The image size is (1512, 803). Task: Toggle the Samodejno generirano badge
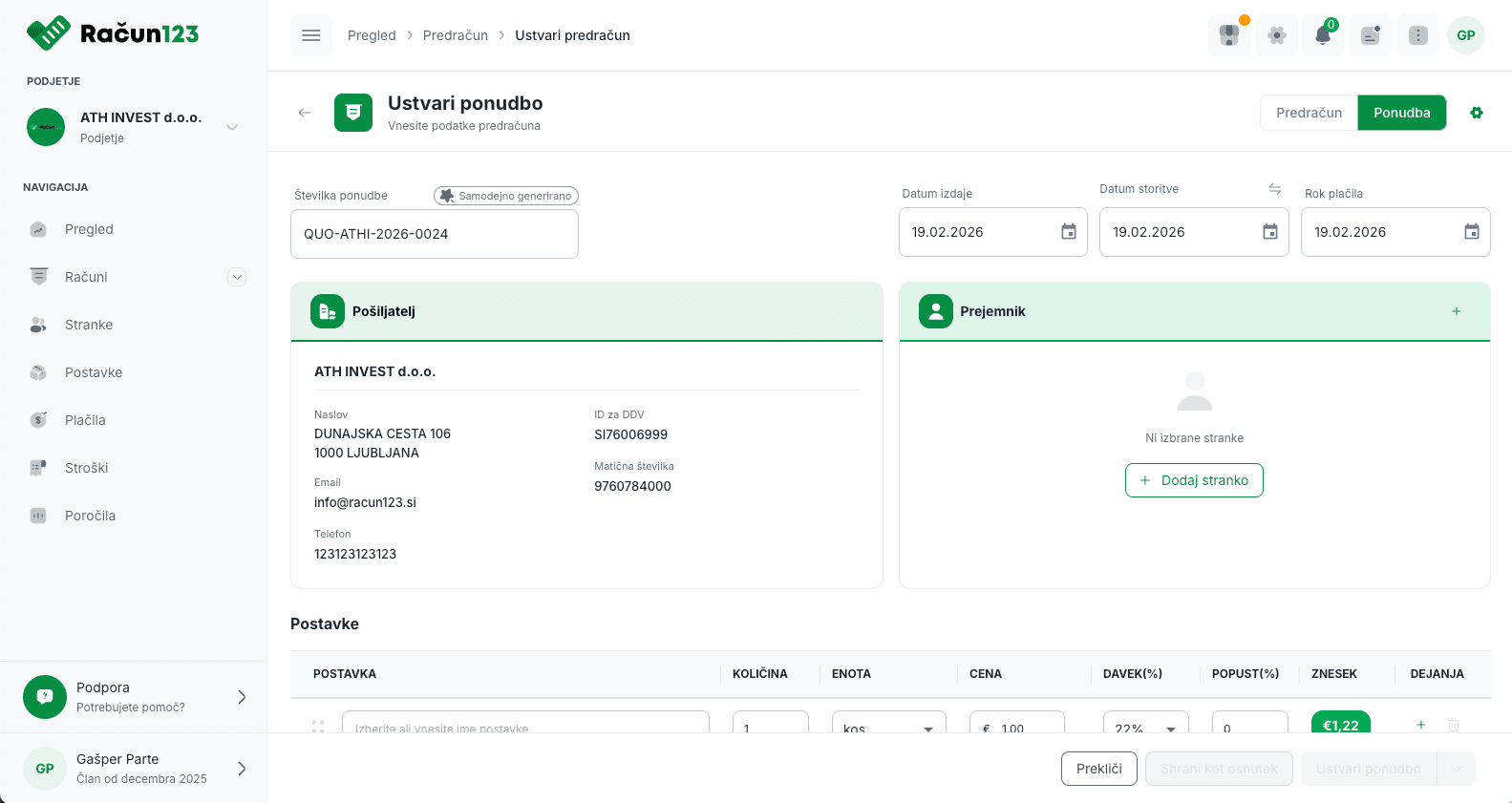point(506,196)
